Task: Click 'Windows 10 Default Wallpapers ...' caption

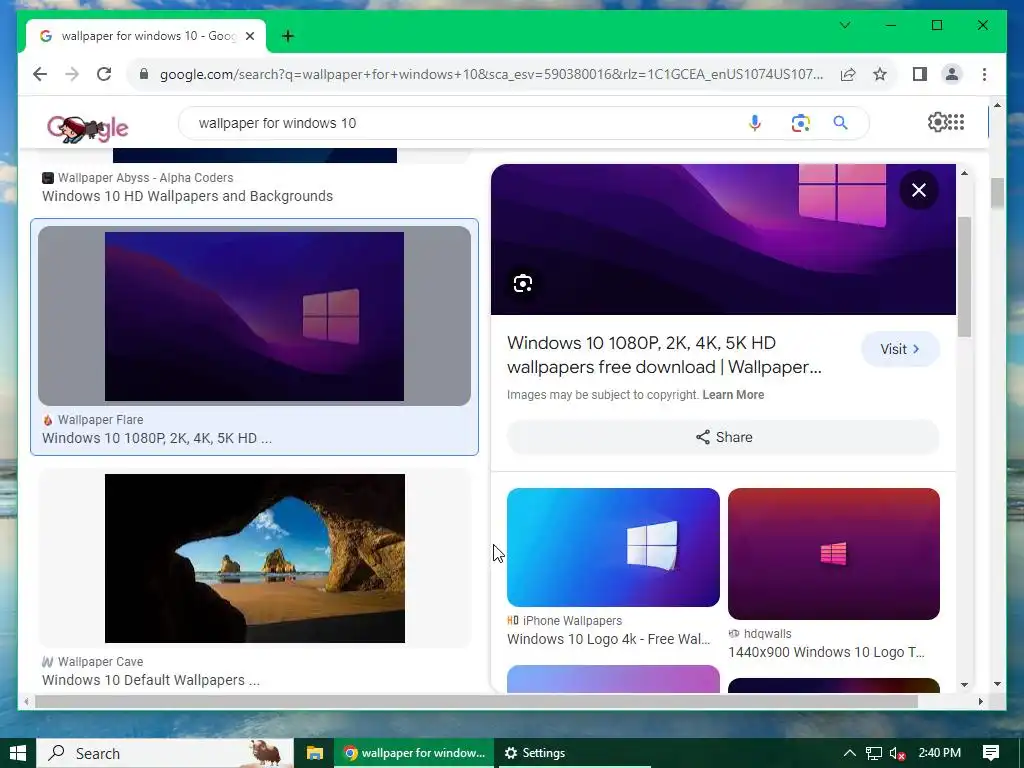Action: [x=151, y=680]
